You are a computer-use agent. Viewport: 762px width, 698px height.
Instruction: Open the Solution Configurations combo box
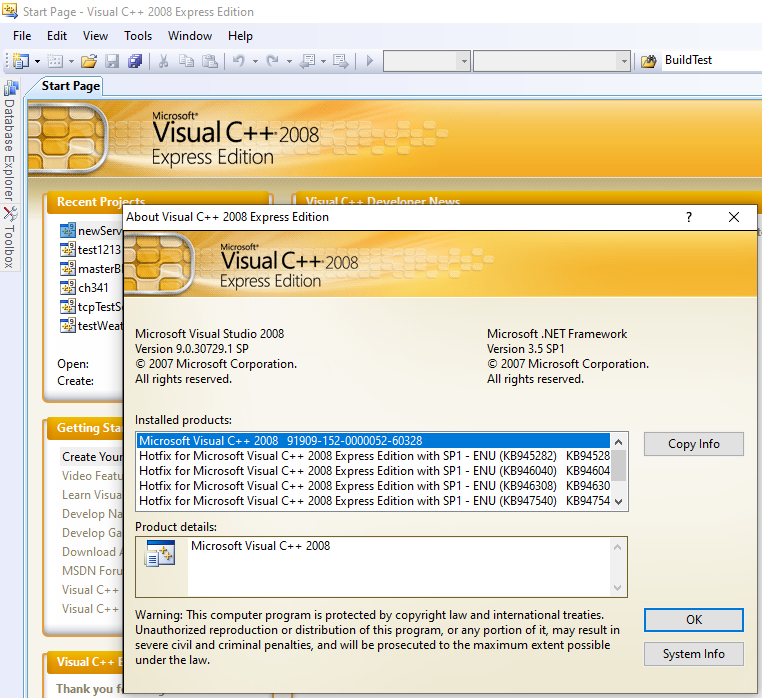click(x=427, y=61)
